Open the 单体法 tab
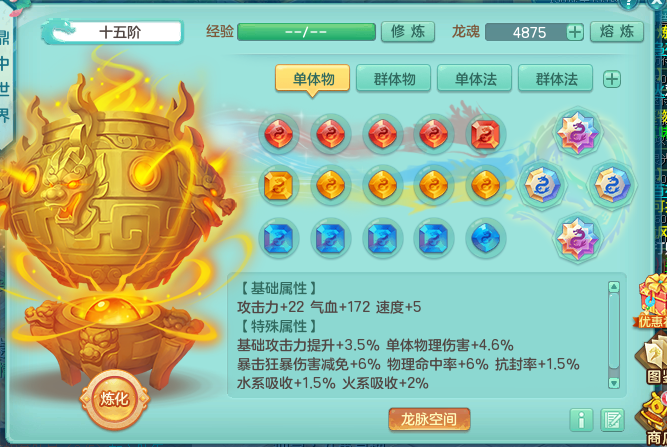This screenshot has height=447, width=667. (474, 79)
